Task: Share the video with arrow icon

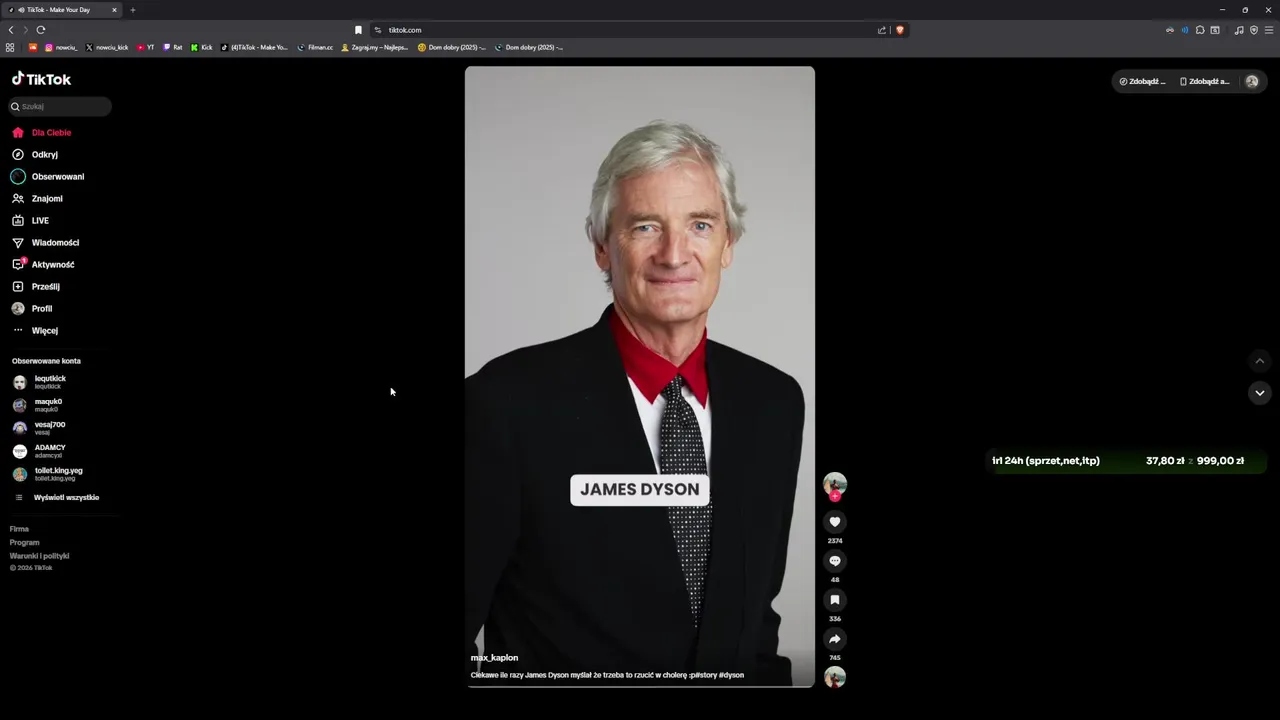Action: click(835, 639)
